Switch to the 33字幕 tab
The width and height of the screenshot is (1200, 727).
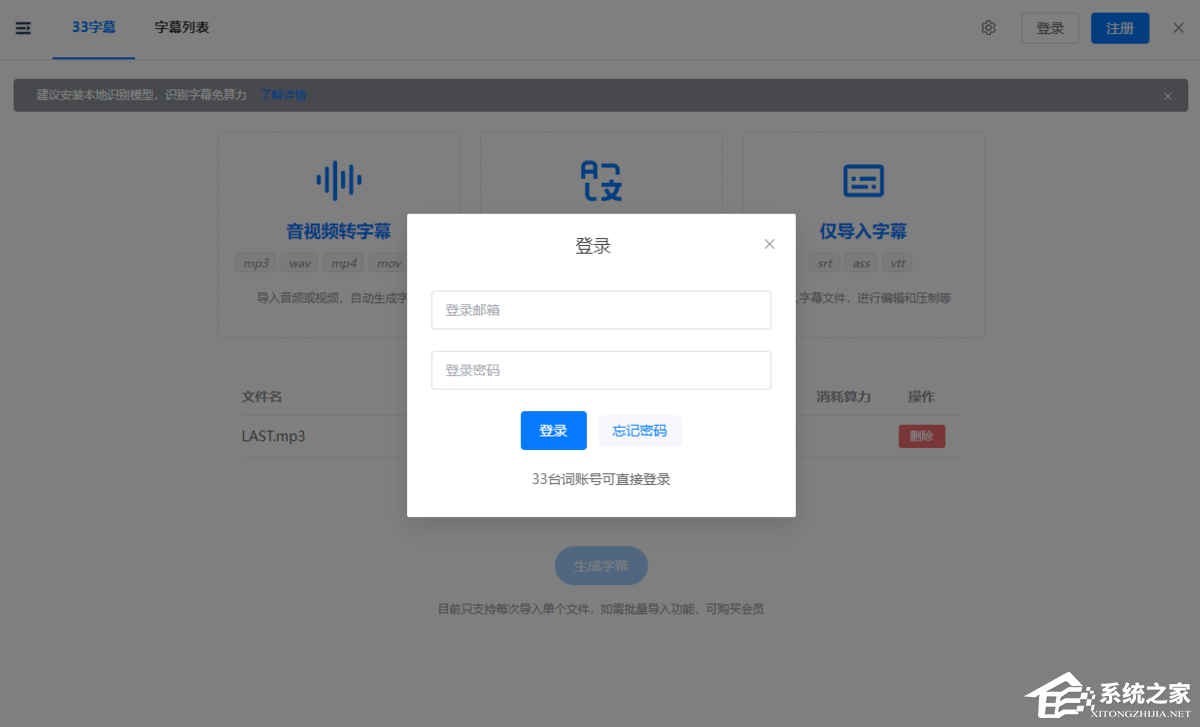(x=94, y=27)
